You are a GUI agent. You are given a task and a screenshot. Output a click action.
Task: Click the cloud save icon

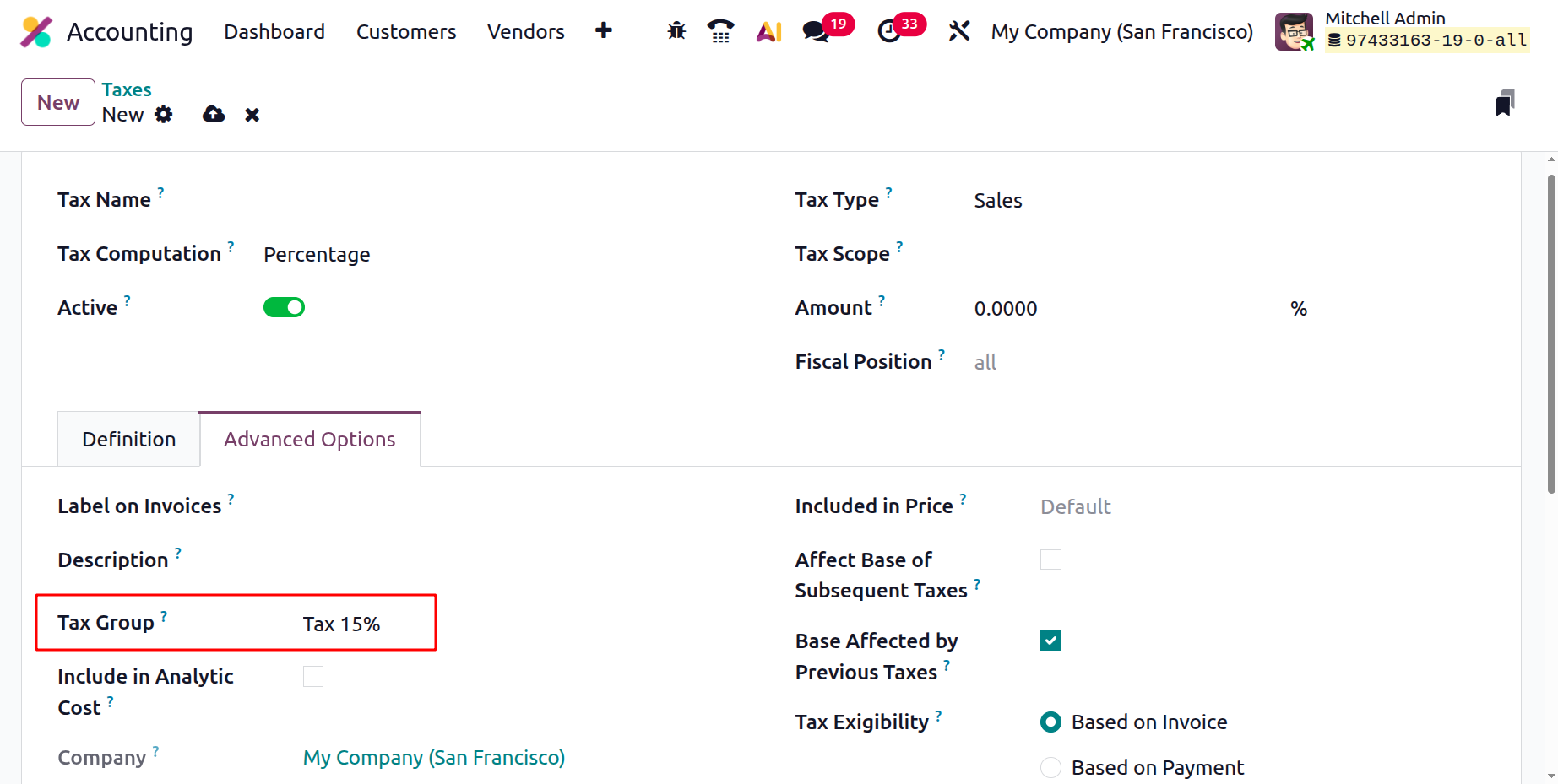[214, 114]
